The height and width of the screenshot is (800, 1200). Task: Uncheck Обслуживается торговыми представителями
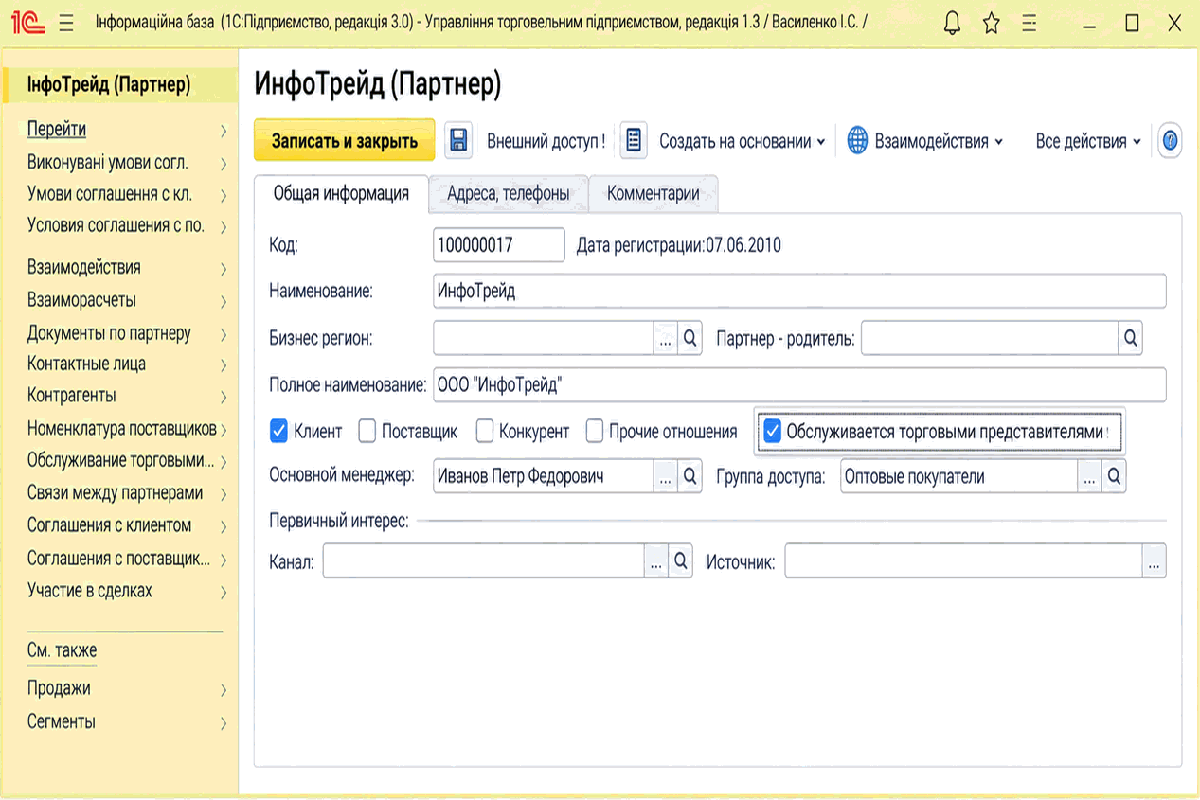[771, 431]
